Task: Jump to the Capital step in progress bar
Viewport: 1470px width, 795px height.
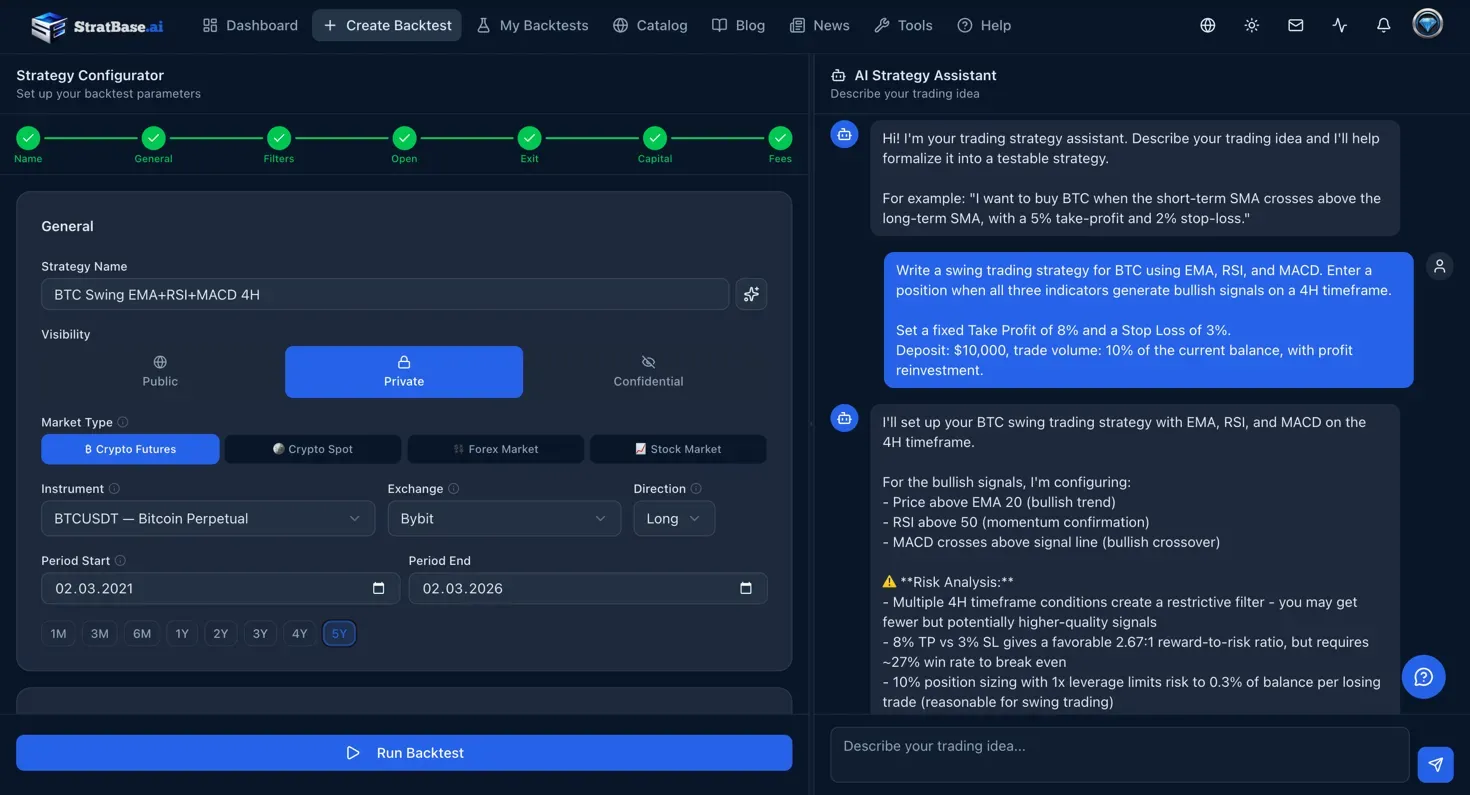Action: click(x=654, y=138)
